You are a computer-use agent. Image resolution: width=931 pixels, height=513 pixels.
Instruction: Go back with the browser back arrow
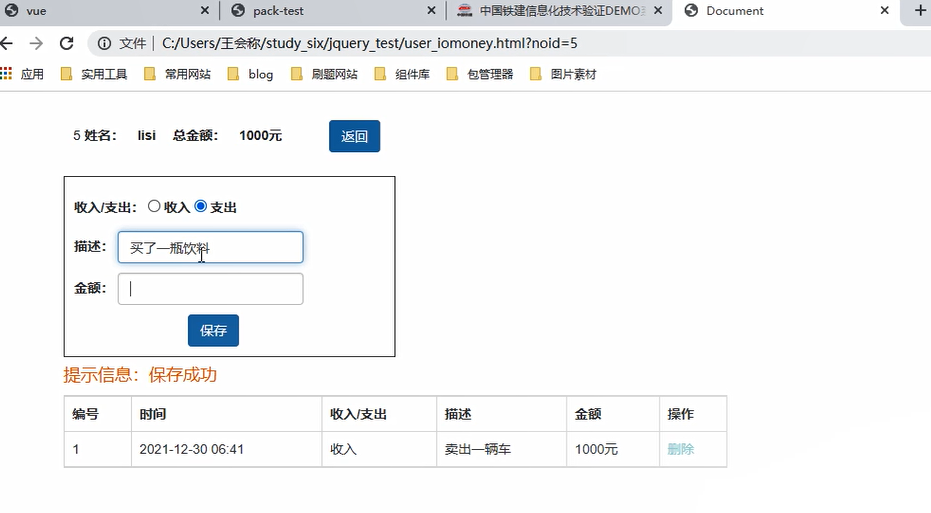6,43
